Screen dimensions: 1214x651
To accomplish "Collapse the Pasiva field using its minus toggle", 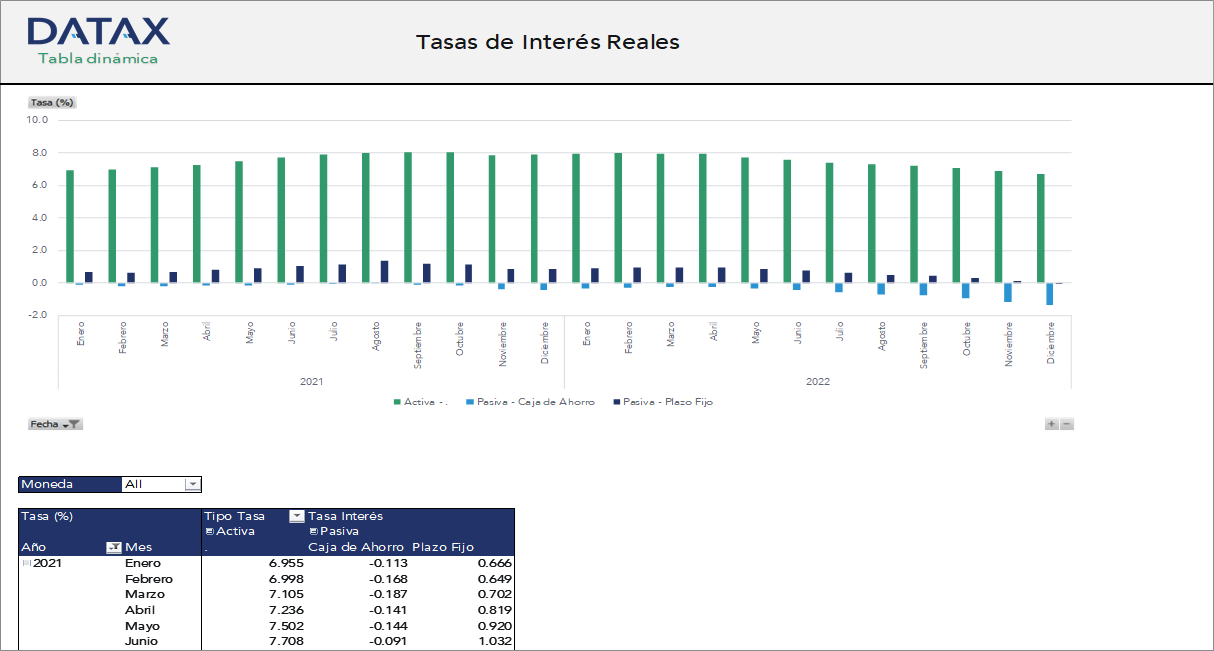I will coord(312,533).
